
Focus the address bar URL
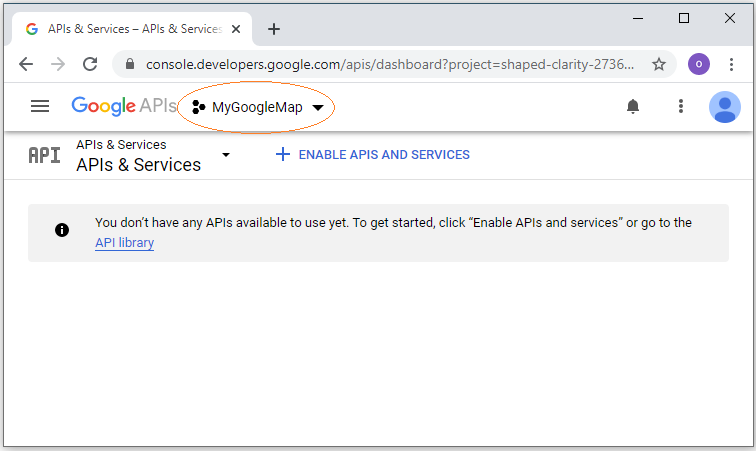pos(390,64)
